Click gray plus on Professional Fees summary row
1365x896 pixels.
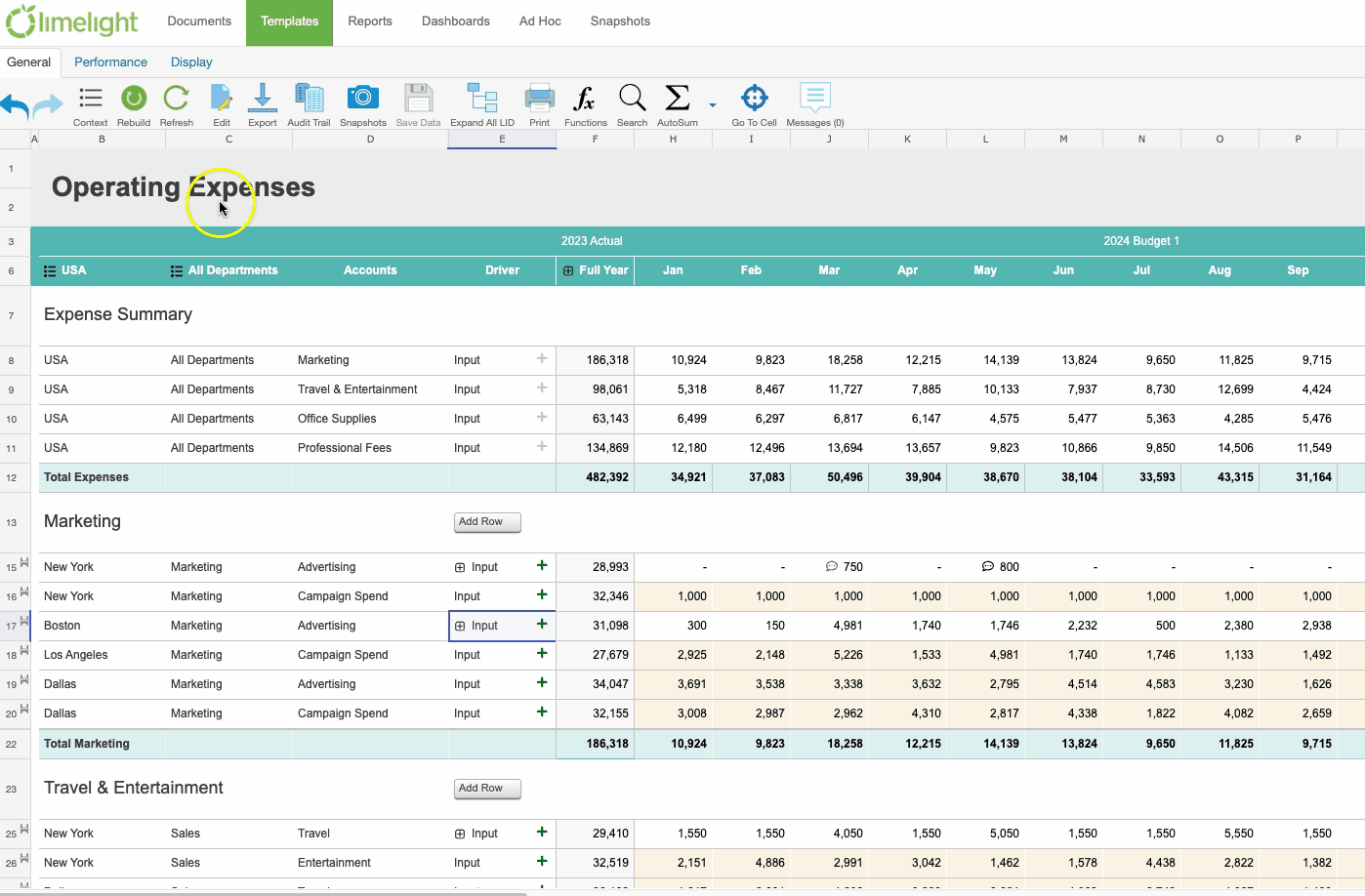[x=542, y=446]
